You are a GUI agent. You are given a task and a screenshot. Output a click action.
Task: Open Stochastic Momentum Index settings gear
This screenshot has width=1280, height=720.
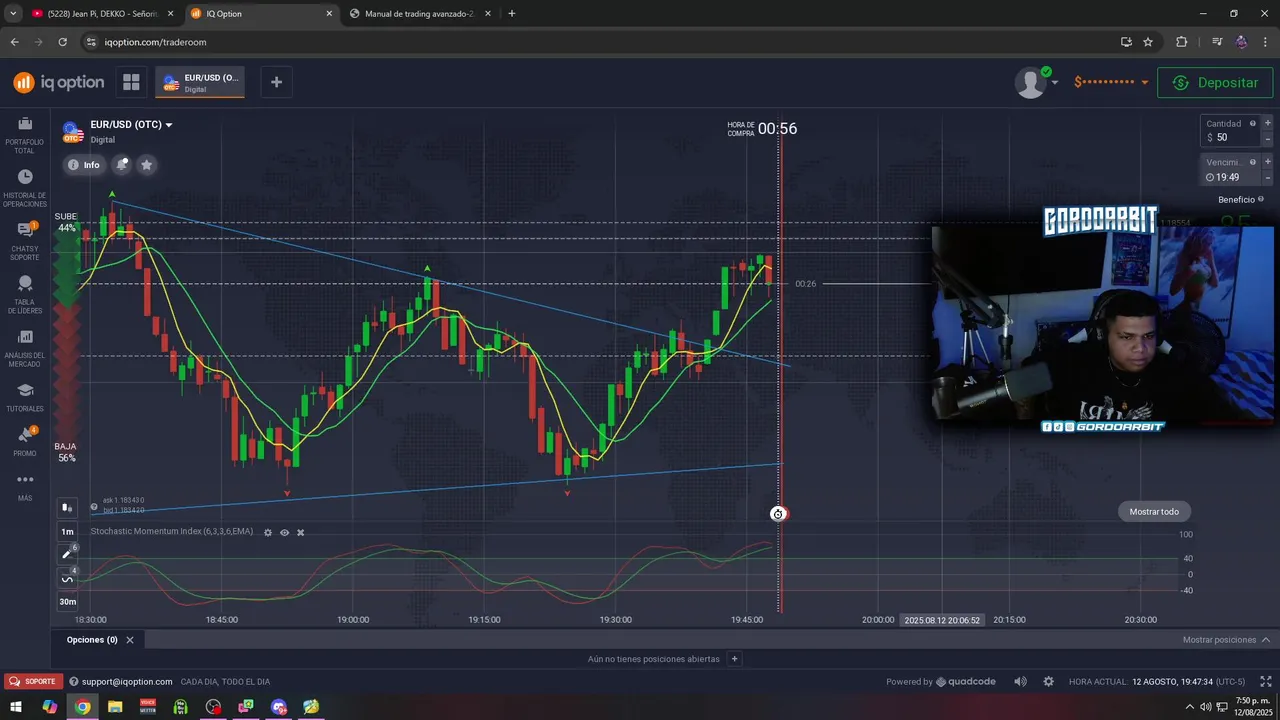click(267, 533)
